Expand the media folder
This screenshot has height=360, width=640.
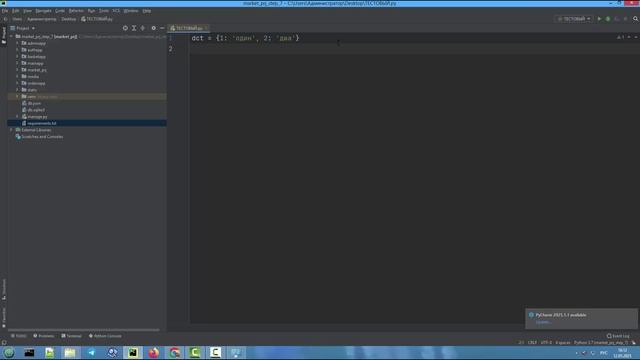17,76
